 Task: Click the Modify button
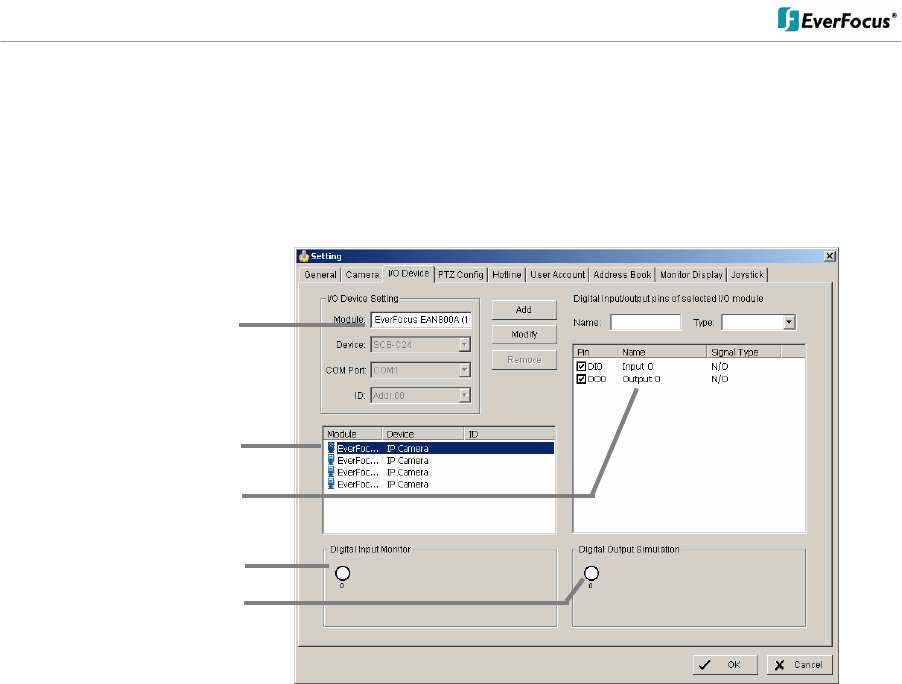[524, 334]
